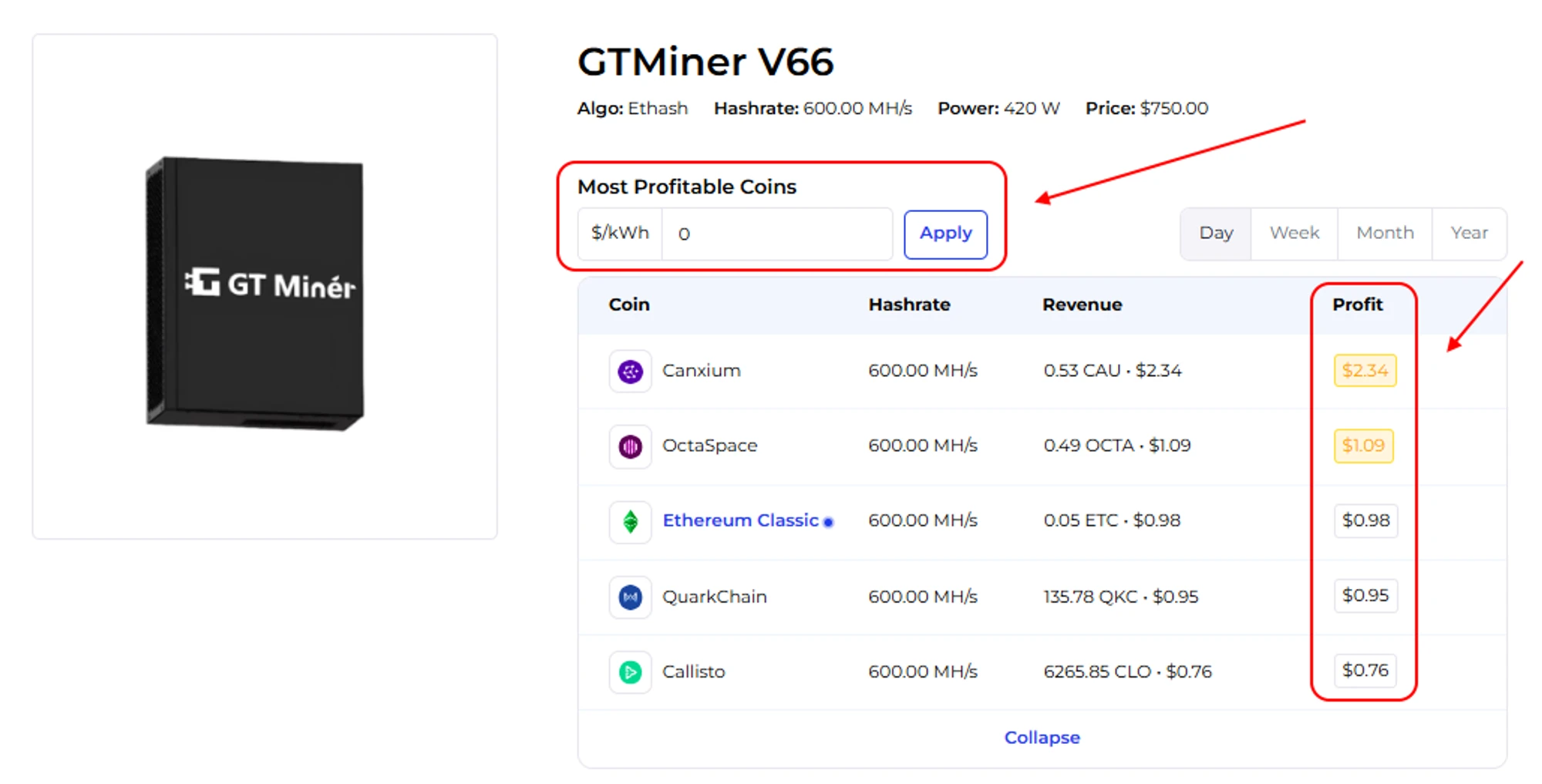Click the blue dot beside Ethereum Classic
Screen dimensions: 1542x784
tap(828, 523)
